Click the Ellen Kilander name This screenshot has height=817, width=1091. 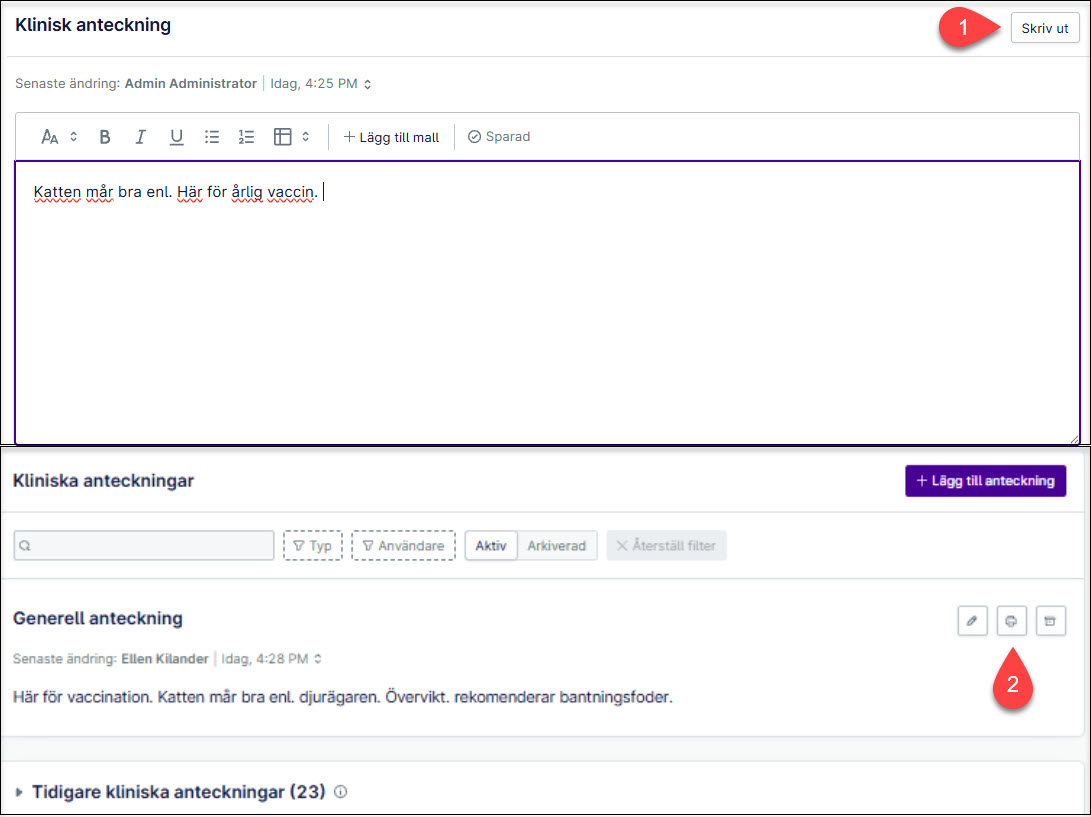tap(165, 659)
